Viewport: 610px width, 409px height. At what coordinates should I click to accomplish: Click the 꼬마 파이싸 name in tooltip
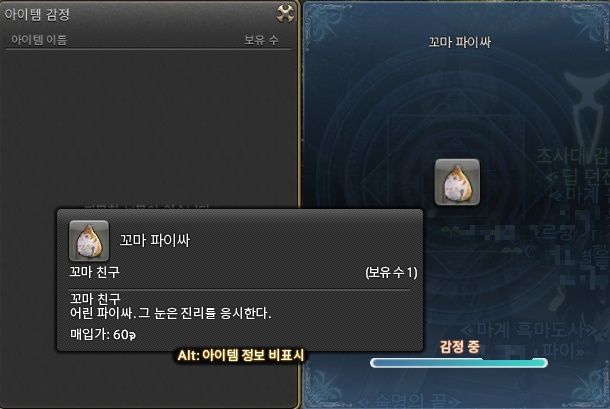click(x=154, y=240)
